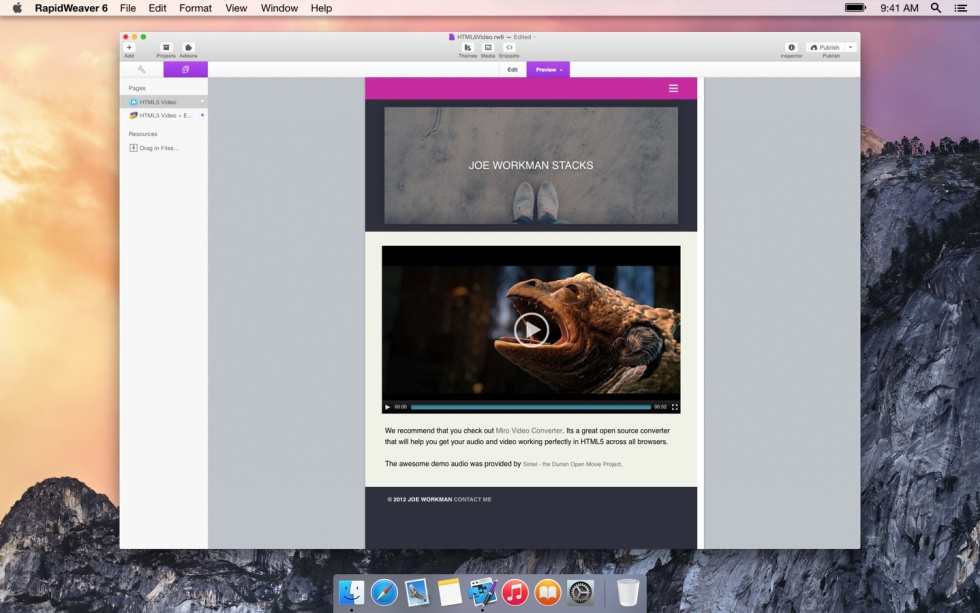Open Spotlight search in menu bar
This screenshot has height=613, width=980.
936,8
